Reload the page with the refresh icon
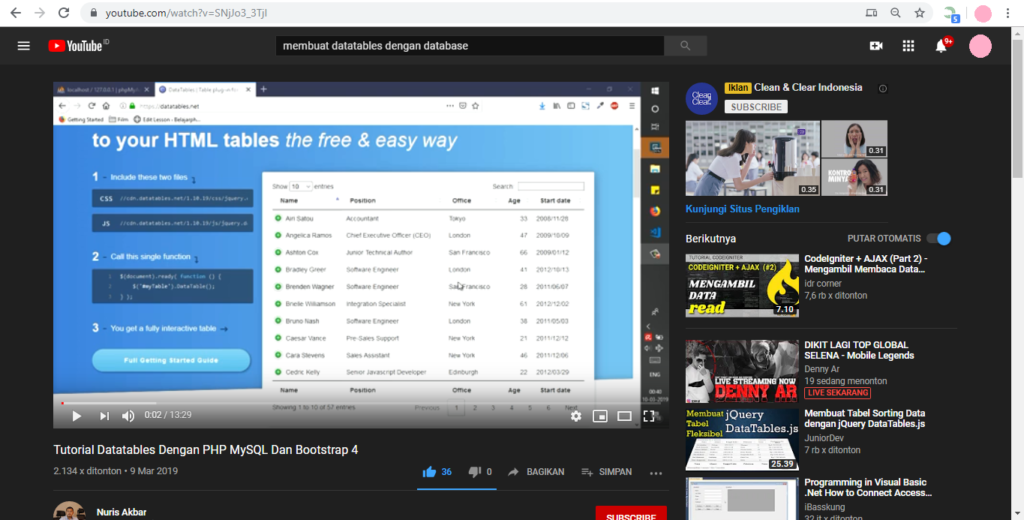Image resolution: width=1024 pixels, height=520 pixels. (x=63, y=12)
